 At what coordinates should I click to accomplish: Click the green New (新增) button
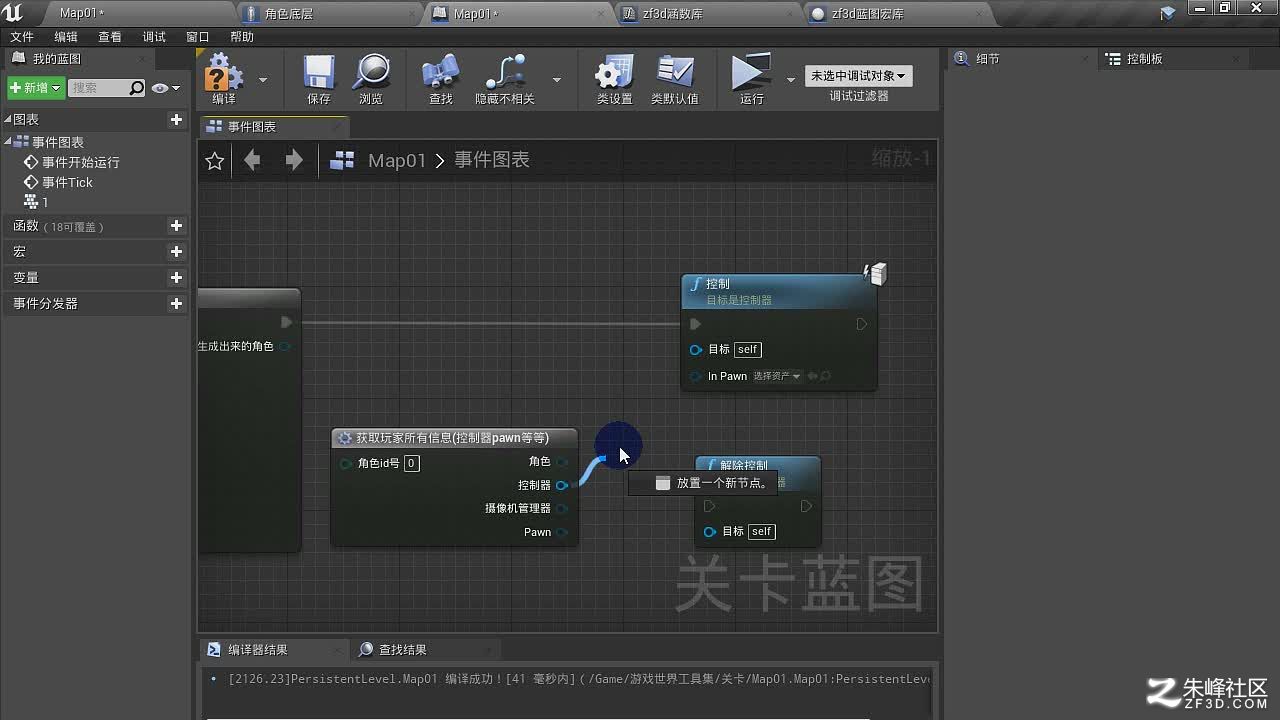tap(35, 88)
